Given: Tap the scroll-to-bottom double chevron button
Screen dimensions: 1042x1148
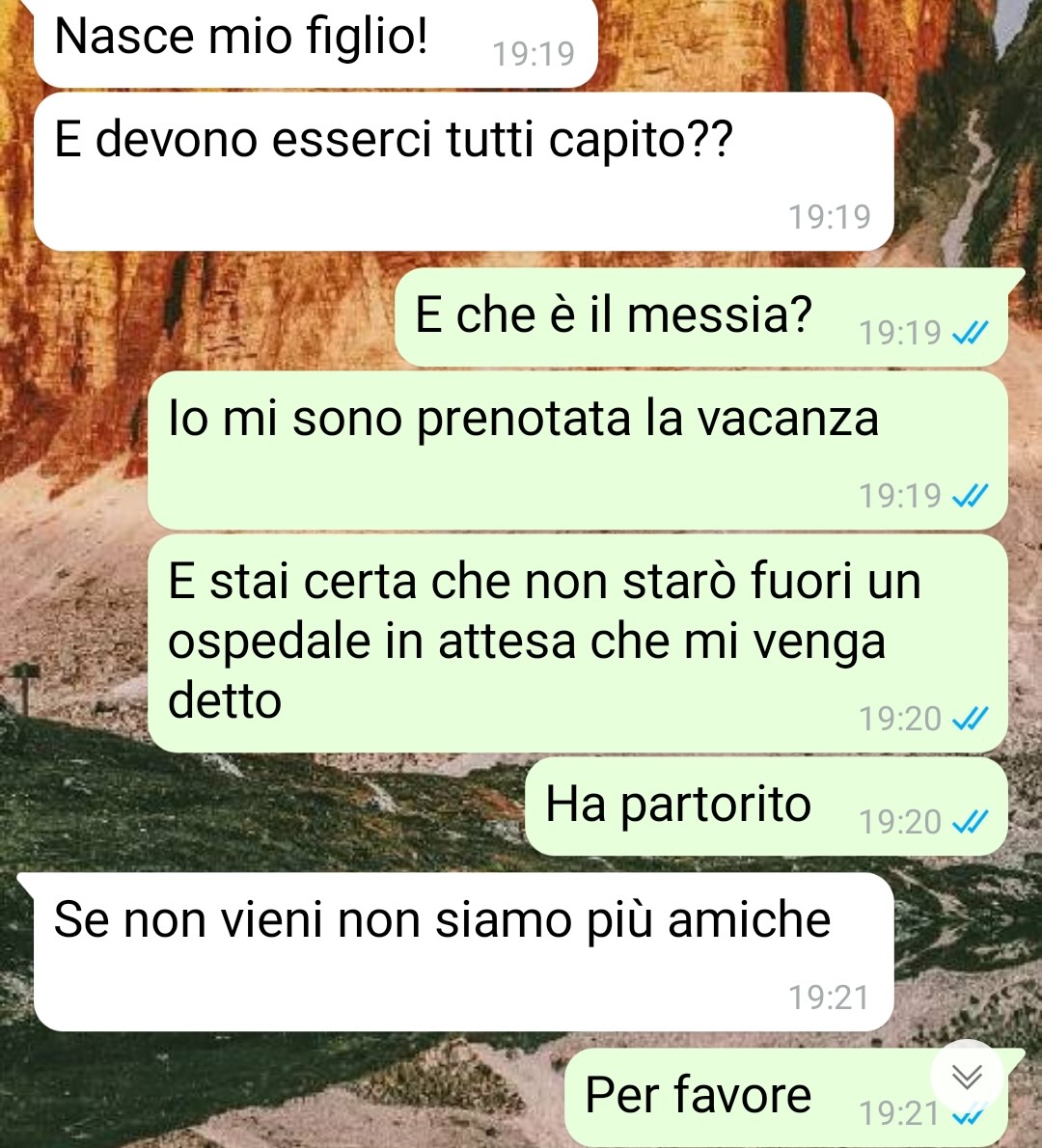Looking at the screenshot, I should point(967,1077).
